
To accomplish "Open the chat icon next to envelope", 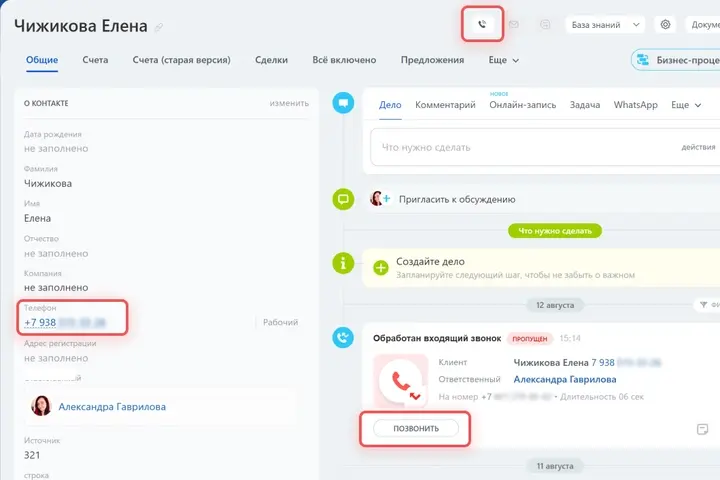I will 545,24.
